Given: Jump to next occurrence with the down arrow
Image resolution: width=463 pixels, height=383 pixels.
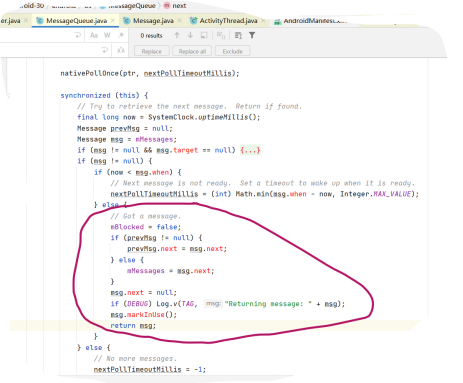Looking at the screenshot, I should click(190, 35).
